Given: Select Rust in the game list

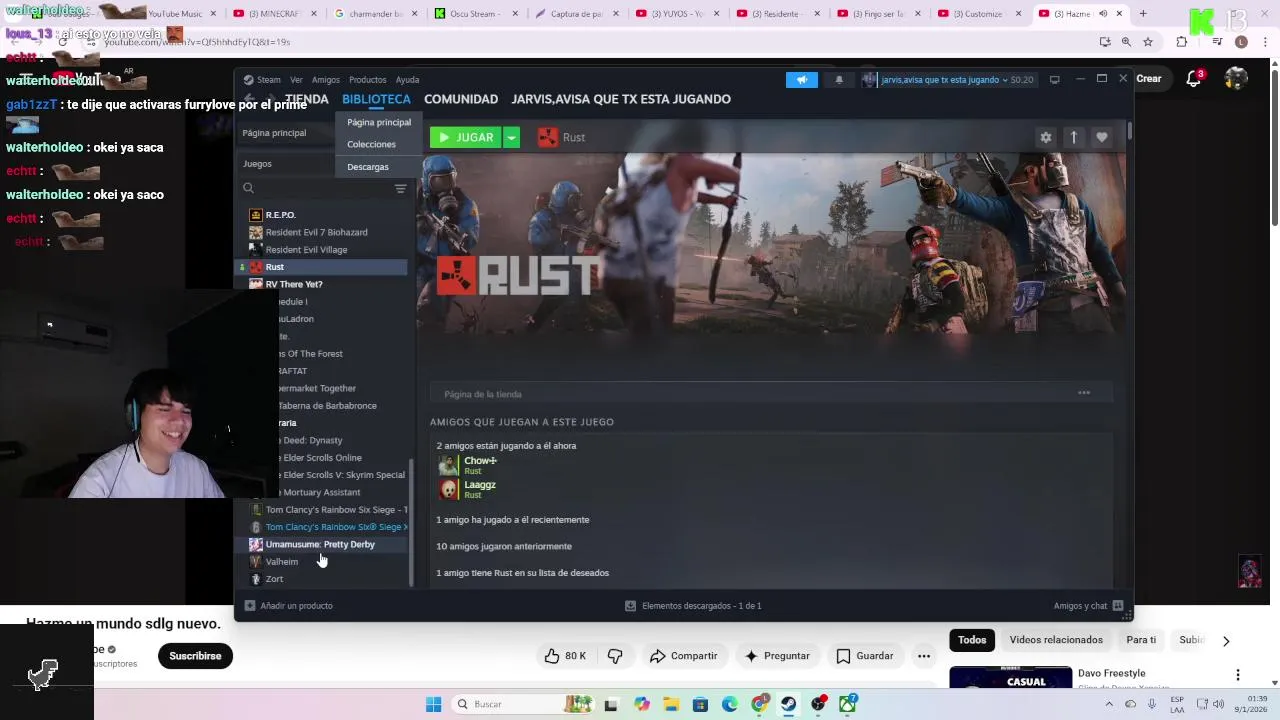Looking at the screenshot, I should coord(321,267).
